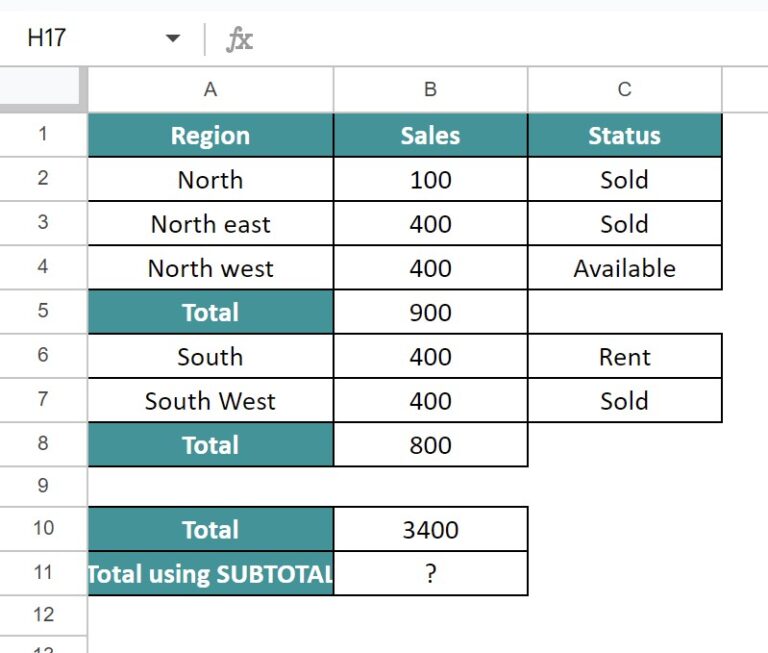The image size is (768, 653).
Task: Select the Rent status cell
Action: coord(624,356)
